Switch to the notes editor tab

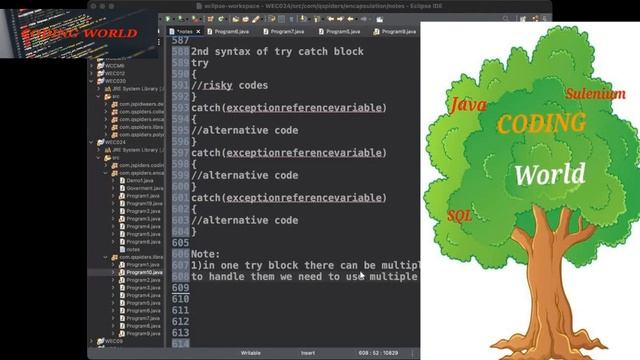[x=184, y=31]
